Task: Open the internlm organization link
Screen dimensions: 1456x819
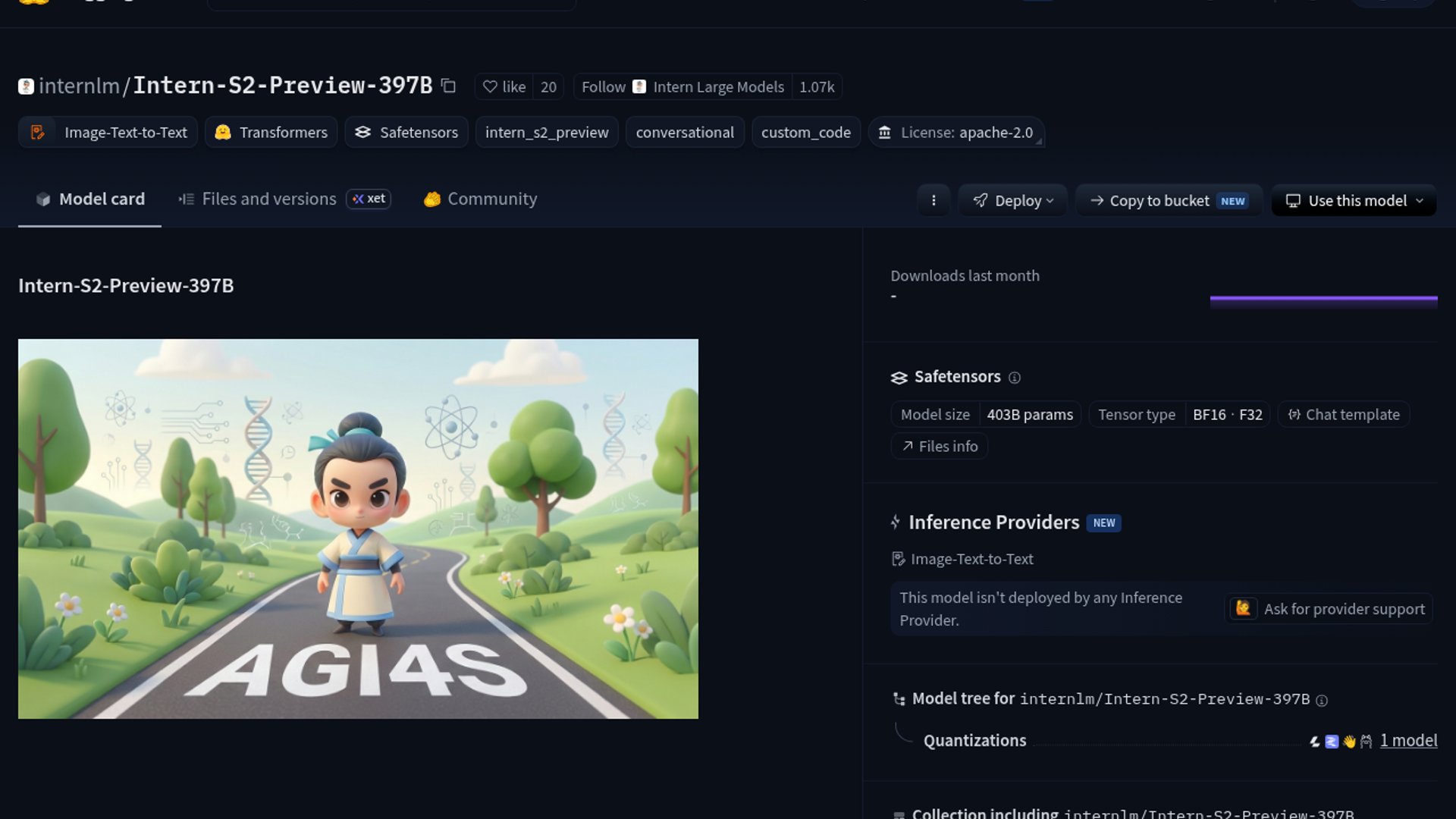Action: point(79,86)
